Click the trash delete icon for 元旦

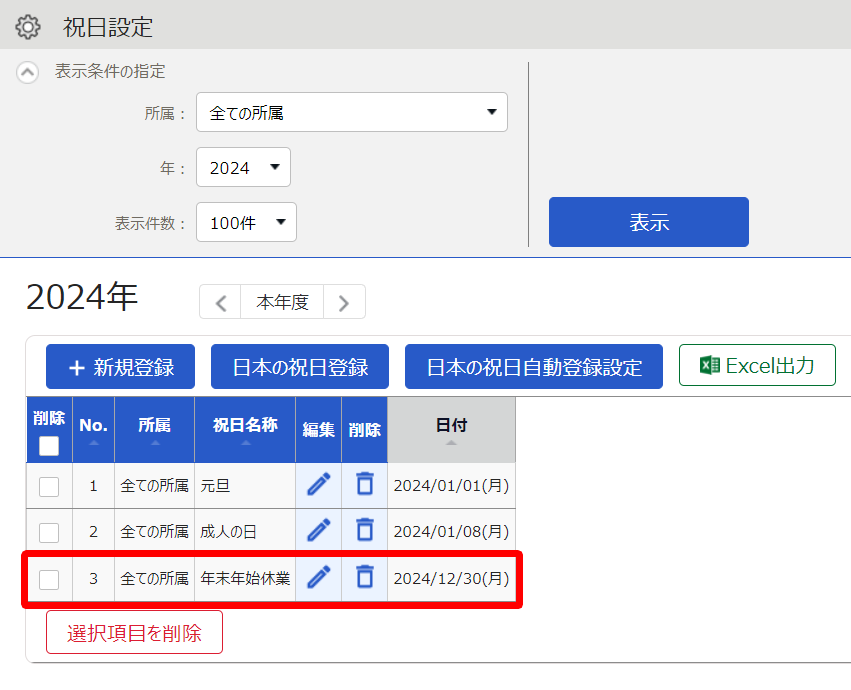365,484
